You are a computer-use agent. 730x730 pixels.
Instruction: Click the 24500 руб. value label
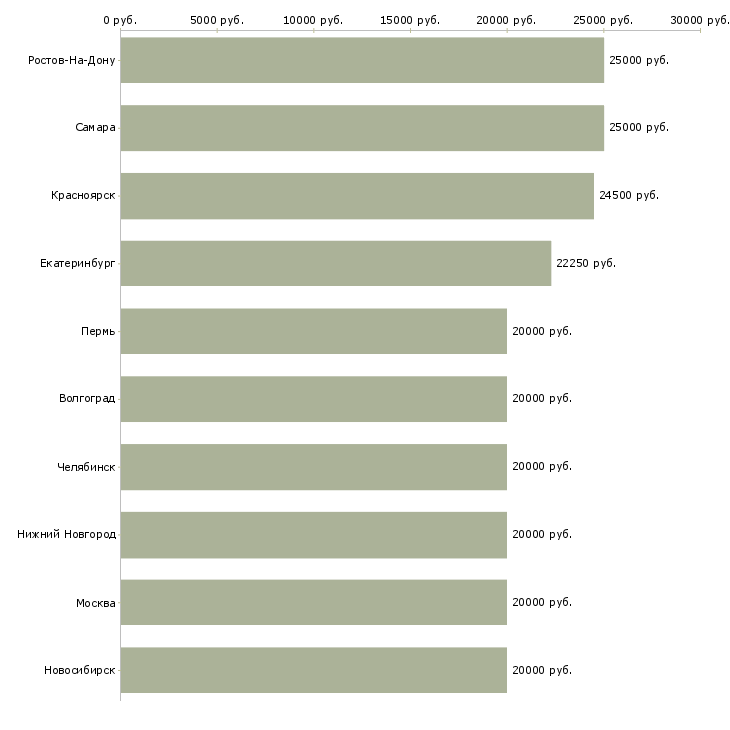pyautogui.click(x=629, y=196)
